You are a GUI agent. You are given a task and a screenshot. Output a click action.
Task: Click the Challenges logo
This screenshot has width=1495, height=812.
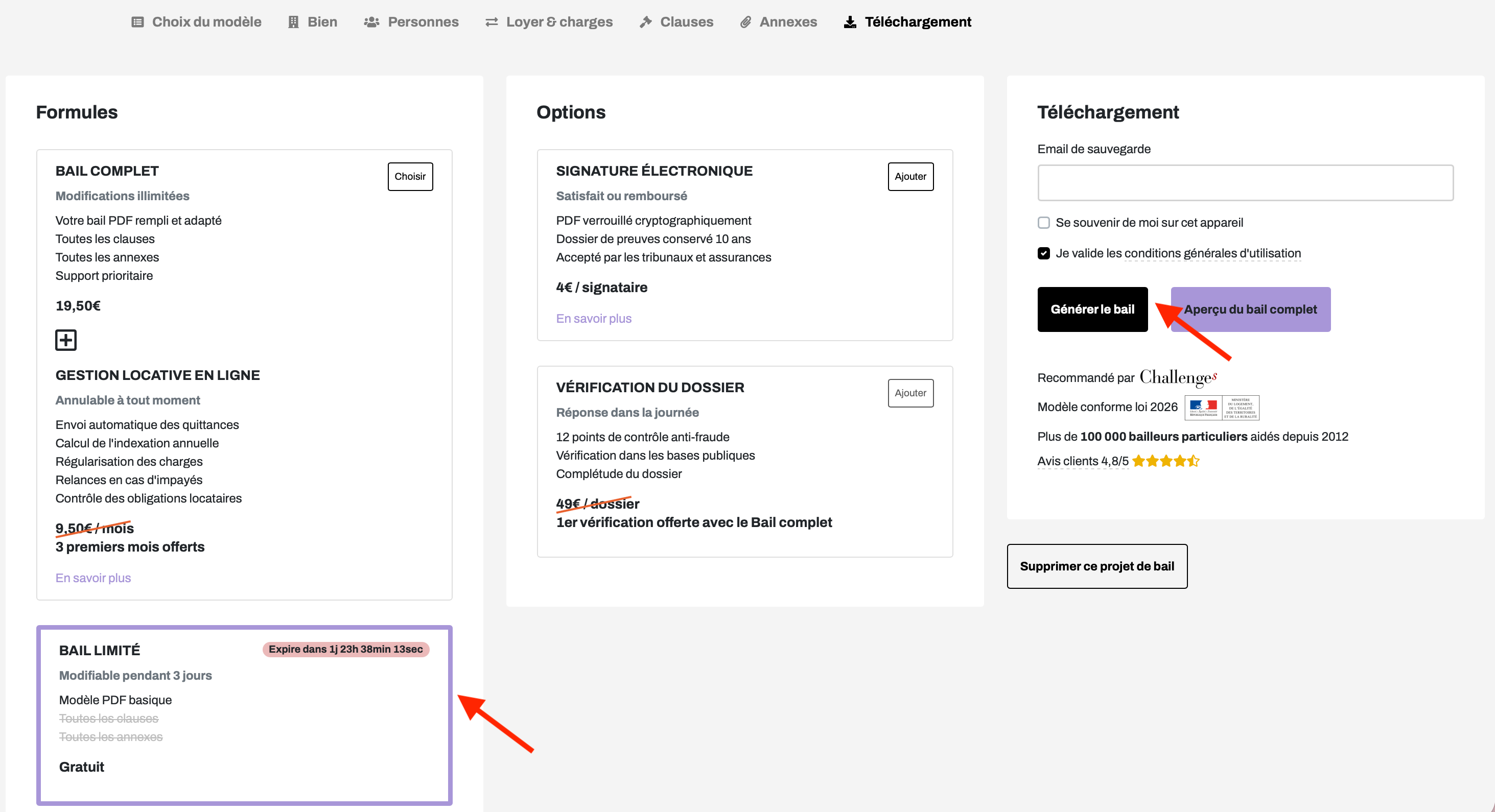pyautogui.click(x=1178, y=377)
